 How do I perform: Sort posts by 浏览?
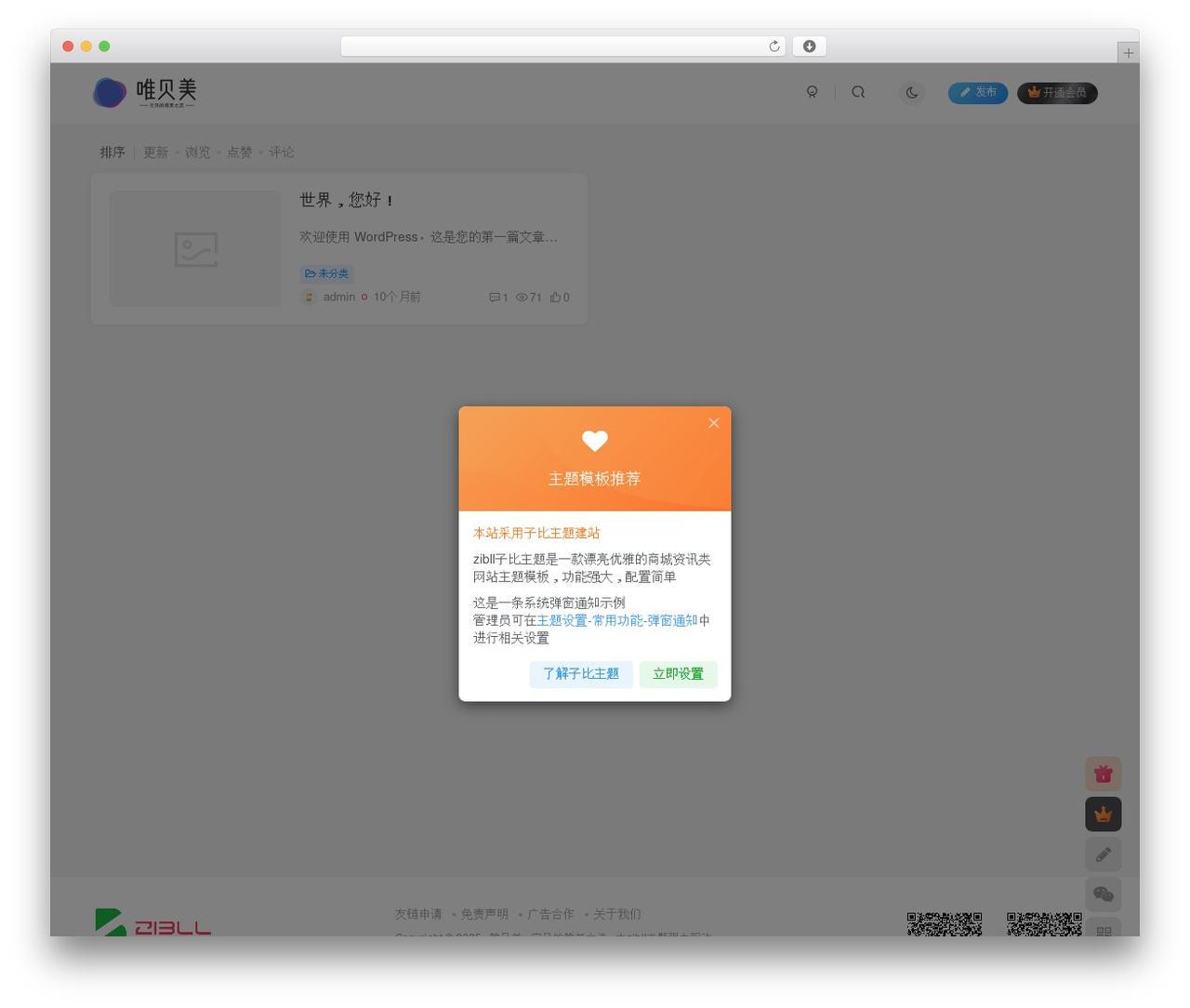pos(197,153)
